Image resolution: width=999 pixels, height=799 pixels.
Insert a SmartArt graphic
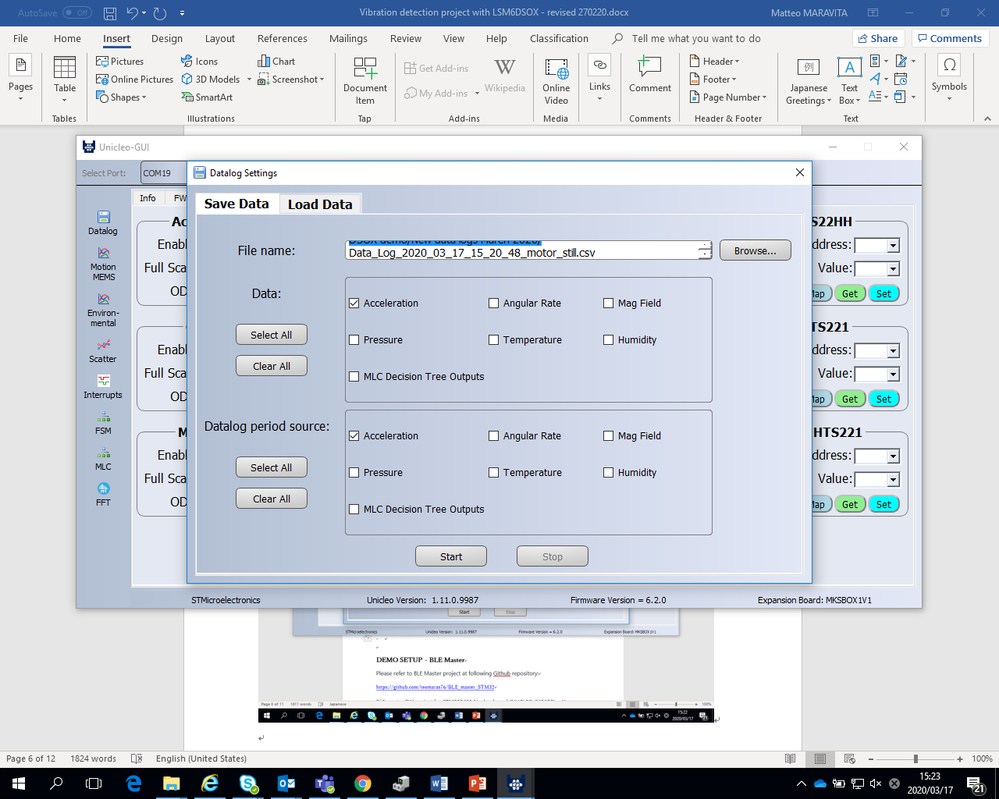coord(207,97)
